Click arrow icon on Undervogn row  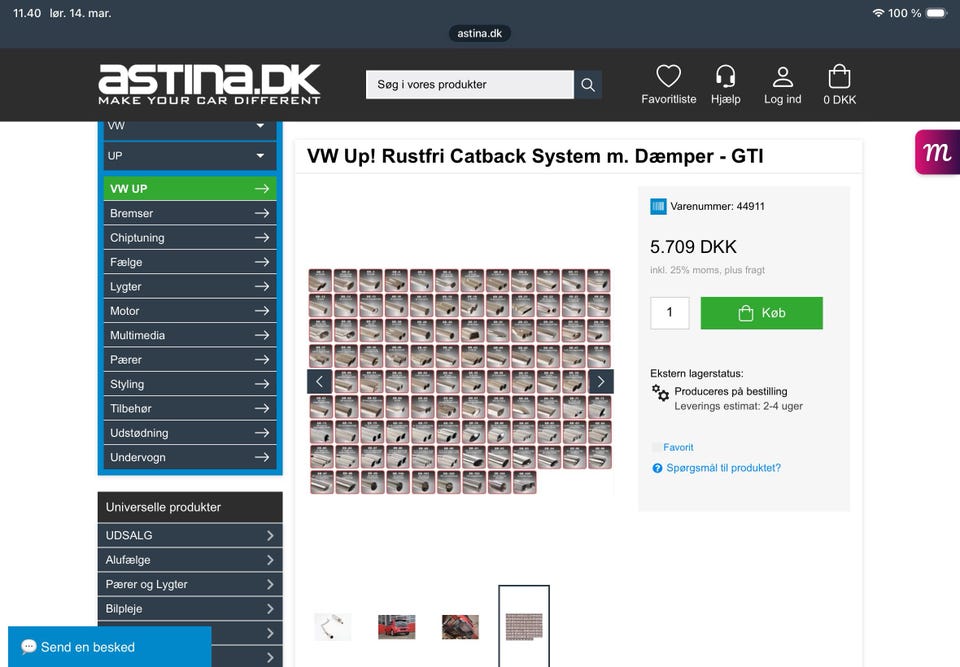262,458
